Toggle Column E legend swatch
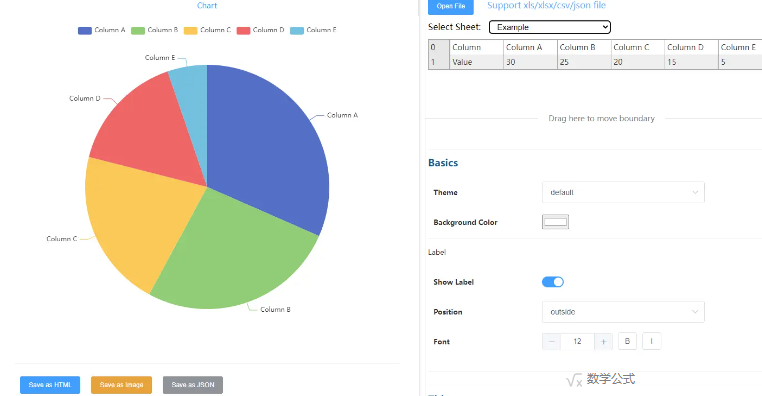 (297, 31)
